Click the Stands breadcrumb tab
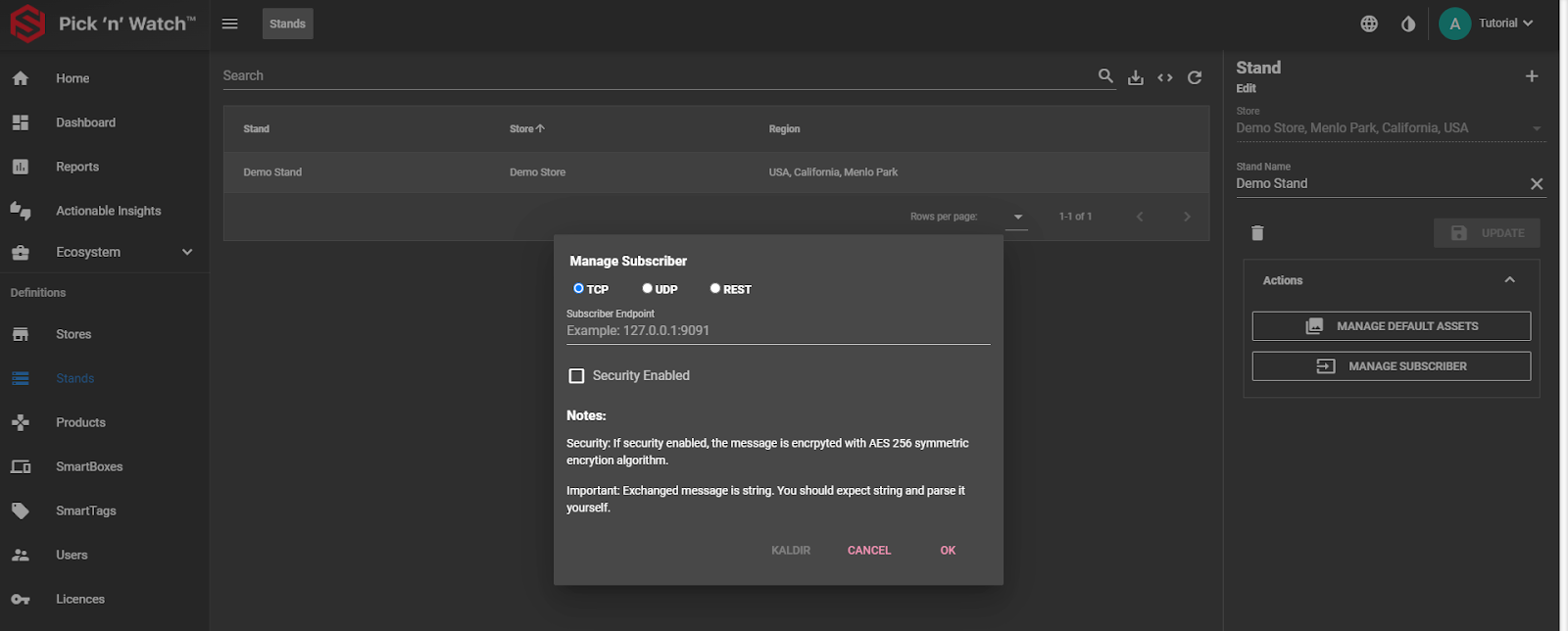 [288, 24]
